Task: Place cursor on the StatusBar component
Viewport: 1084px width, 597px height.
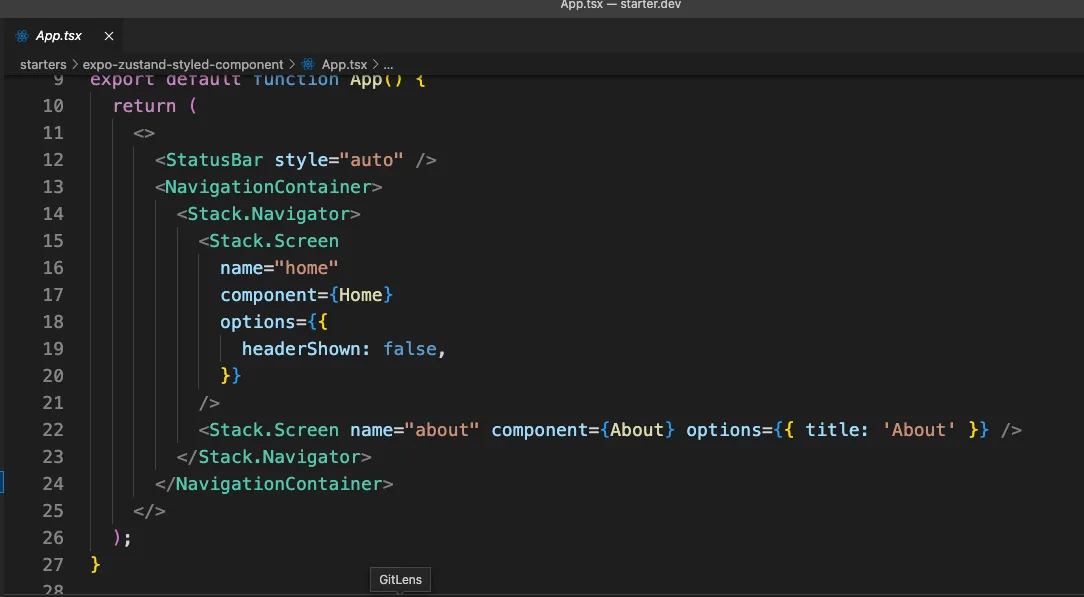Action: (x=216, y=159)
